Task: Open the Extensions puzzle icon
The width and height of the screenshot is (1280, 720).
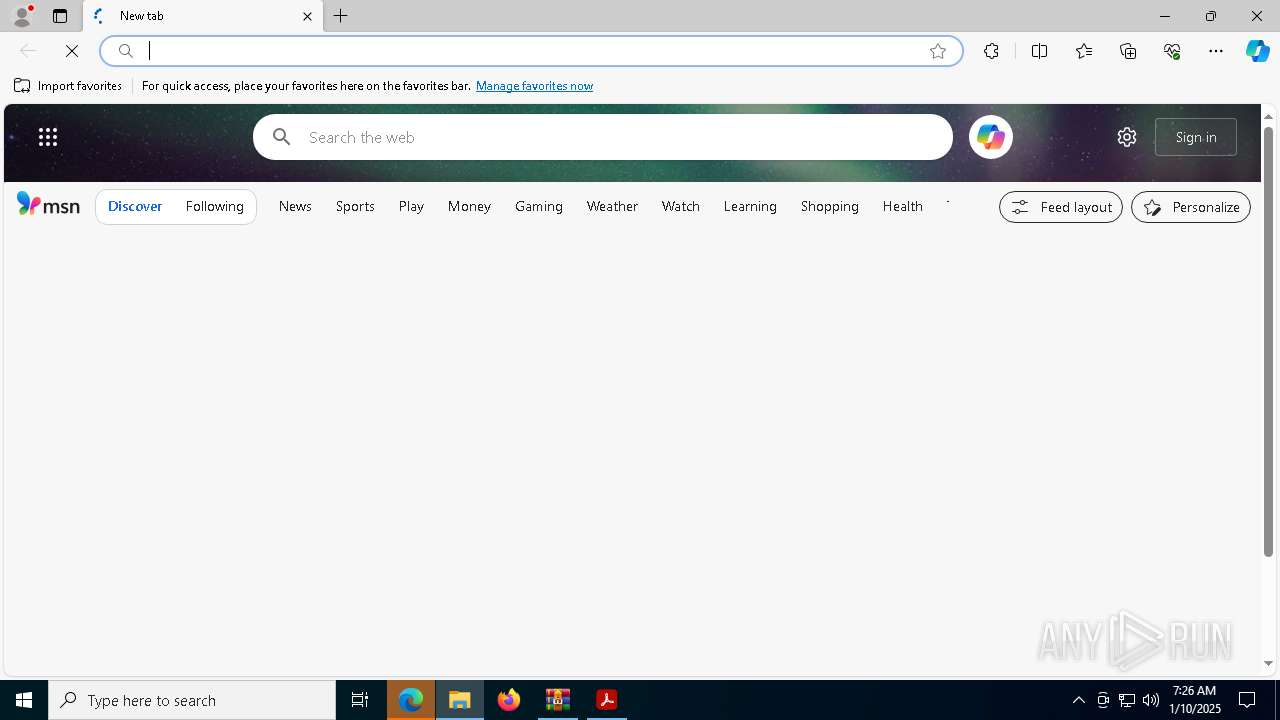Action: click(x=991, y=51)
